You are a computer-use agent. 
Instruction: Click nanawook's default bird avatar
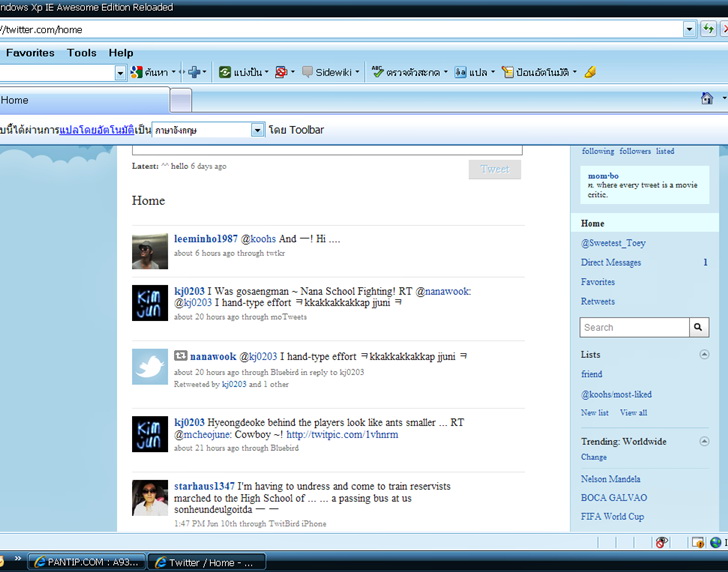click(150, 367)
